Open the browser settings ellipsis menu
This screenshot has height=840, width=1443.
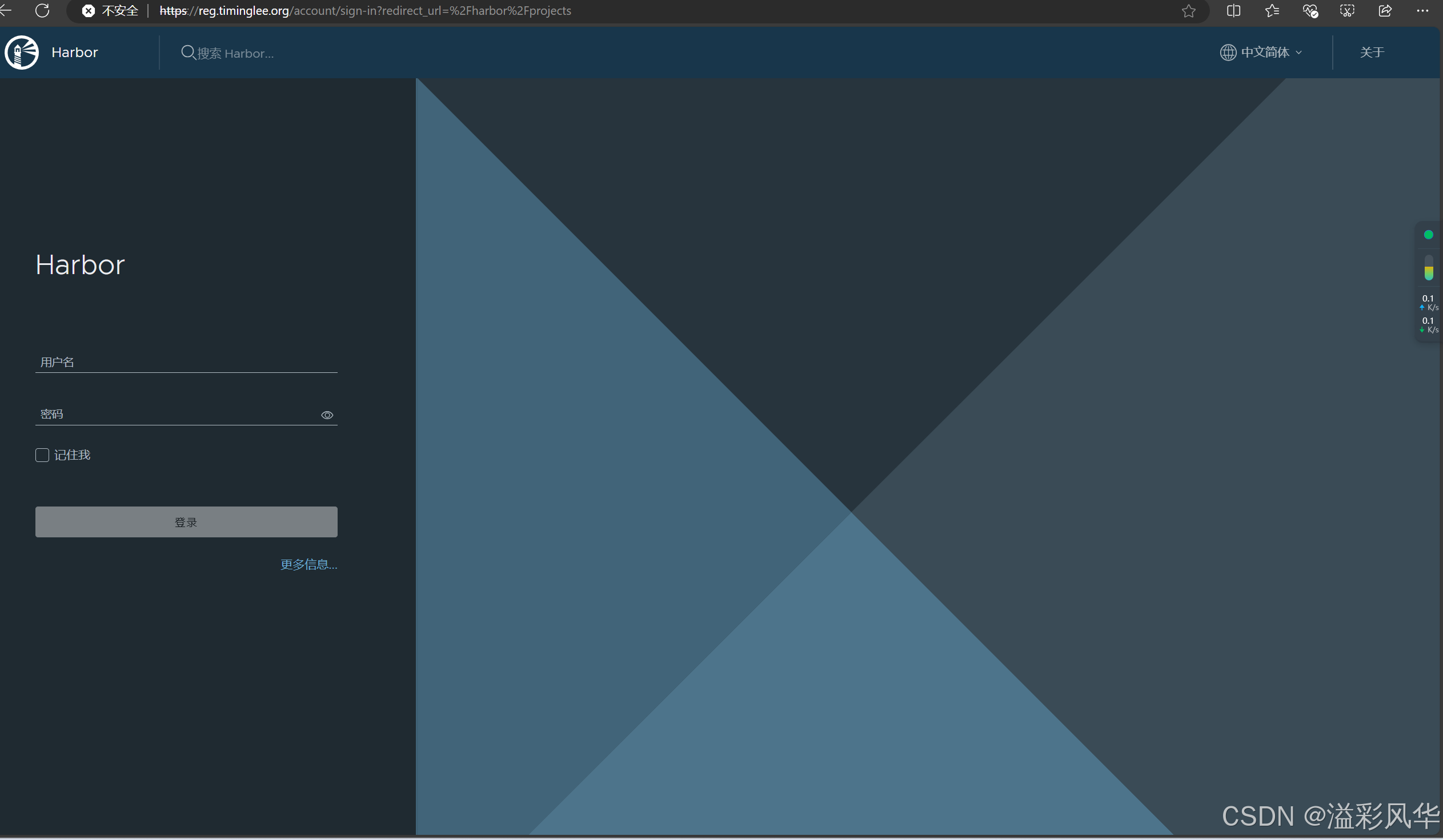[x=1423, y=11]
